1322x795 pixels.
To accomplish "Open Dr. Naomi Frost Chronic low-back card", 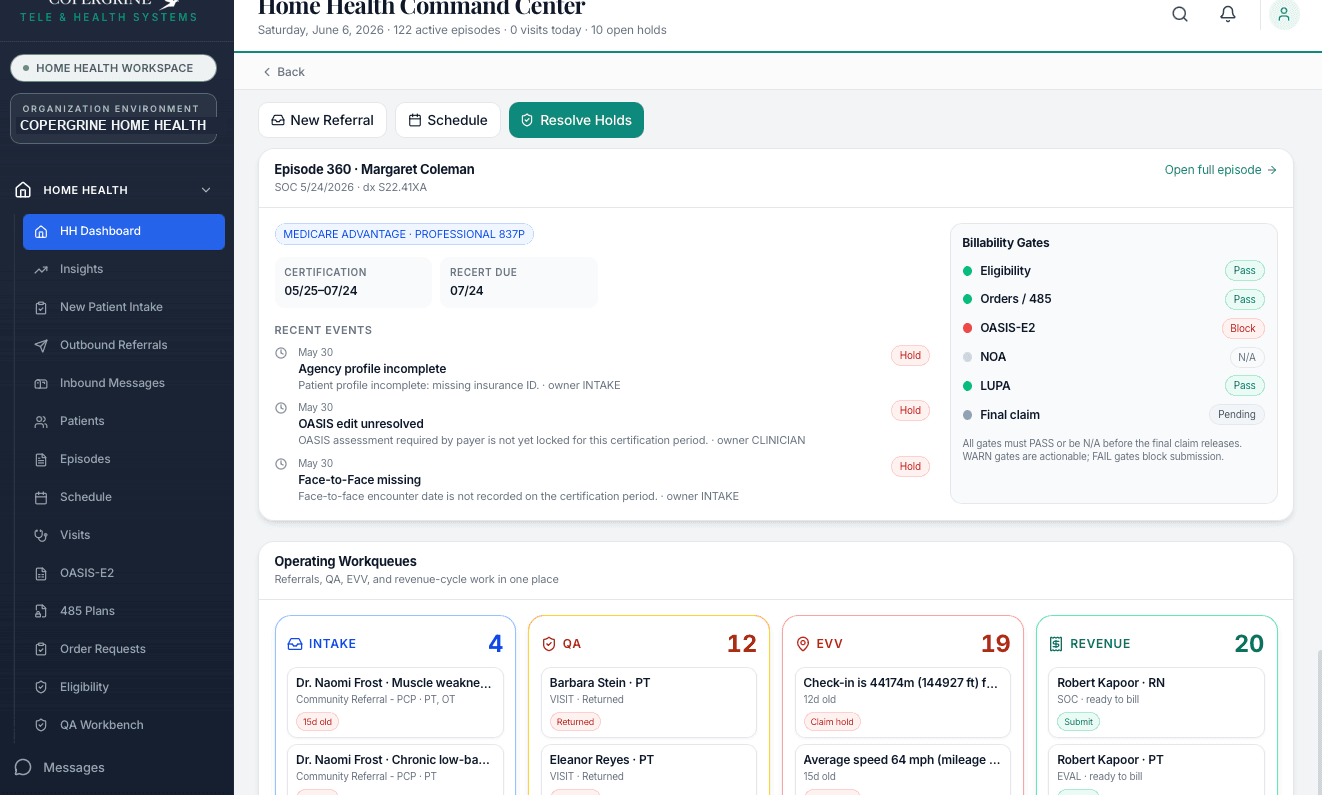I will click(x=395, y=770).
